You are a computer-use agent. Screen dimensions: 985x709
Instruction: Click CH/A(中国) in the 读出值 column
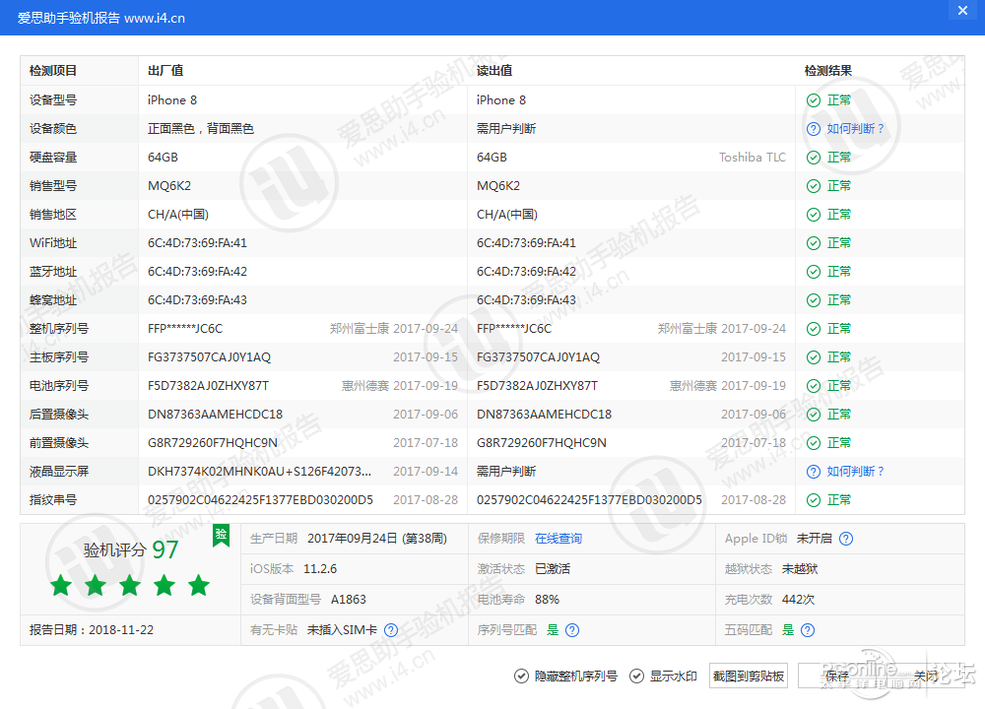pos(507,215)
